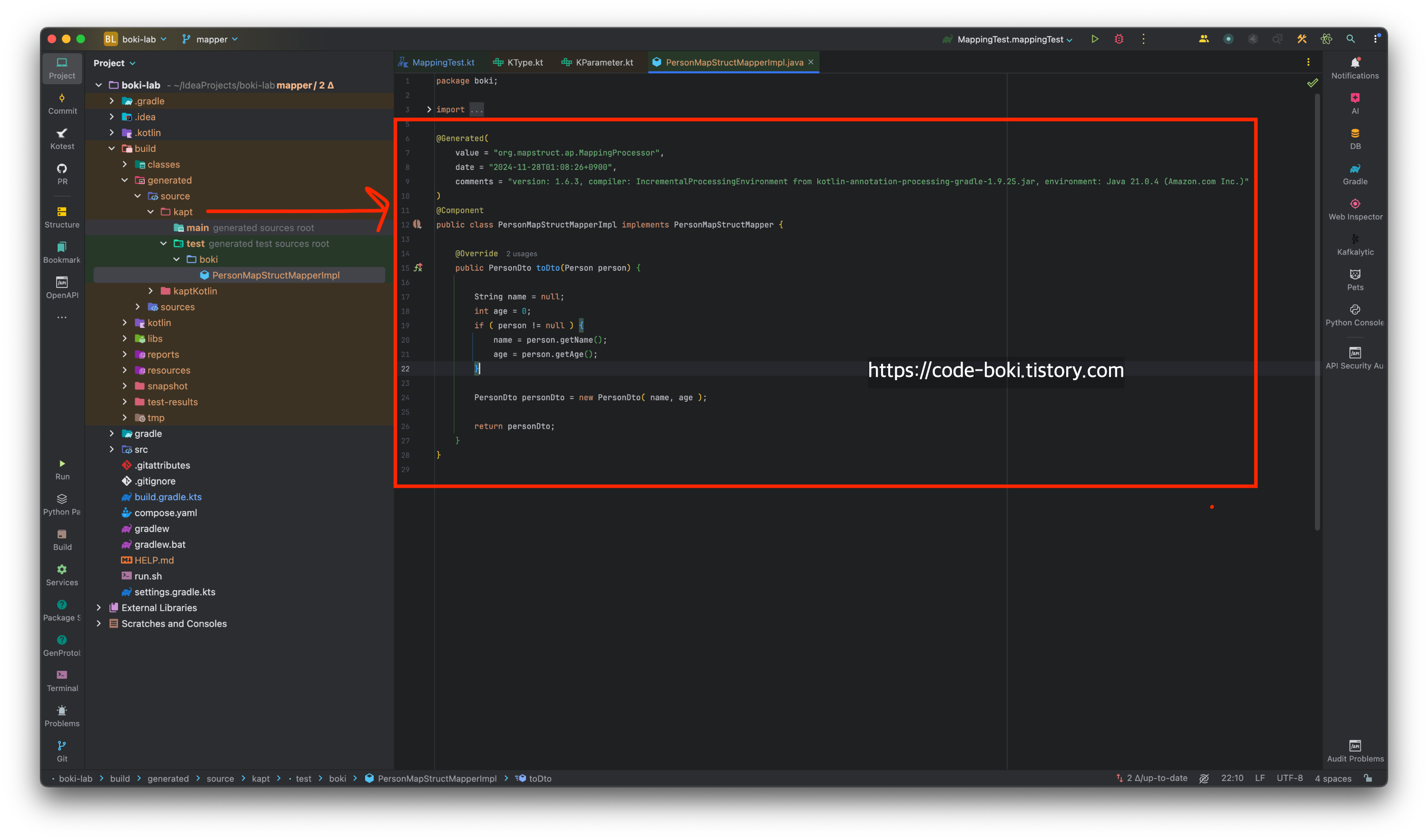1428x840 pixels.
Task: Expand the folded import block
Action: pyautogui.click(x=429, y=109)
